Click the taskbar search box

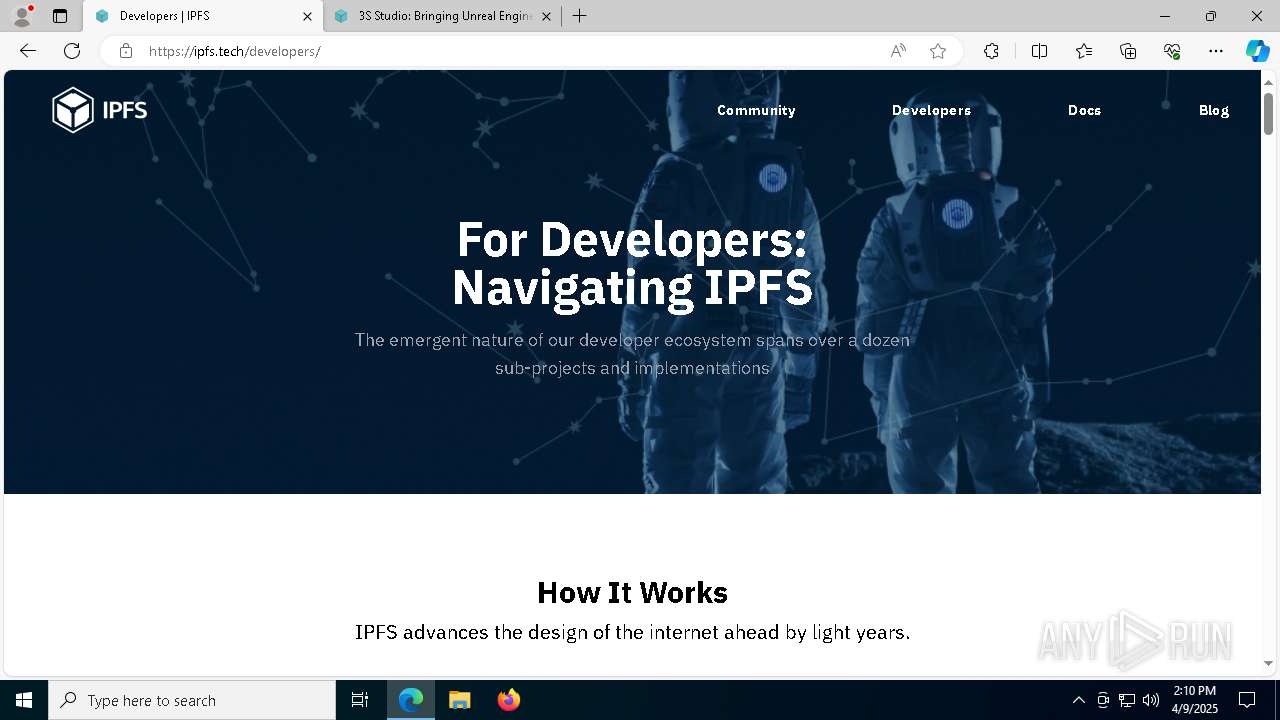coord(192,700)
